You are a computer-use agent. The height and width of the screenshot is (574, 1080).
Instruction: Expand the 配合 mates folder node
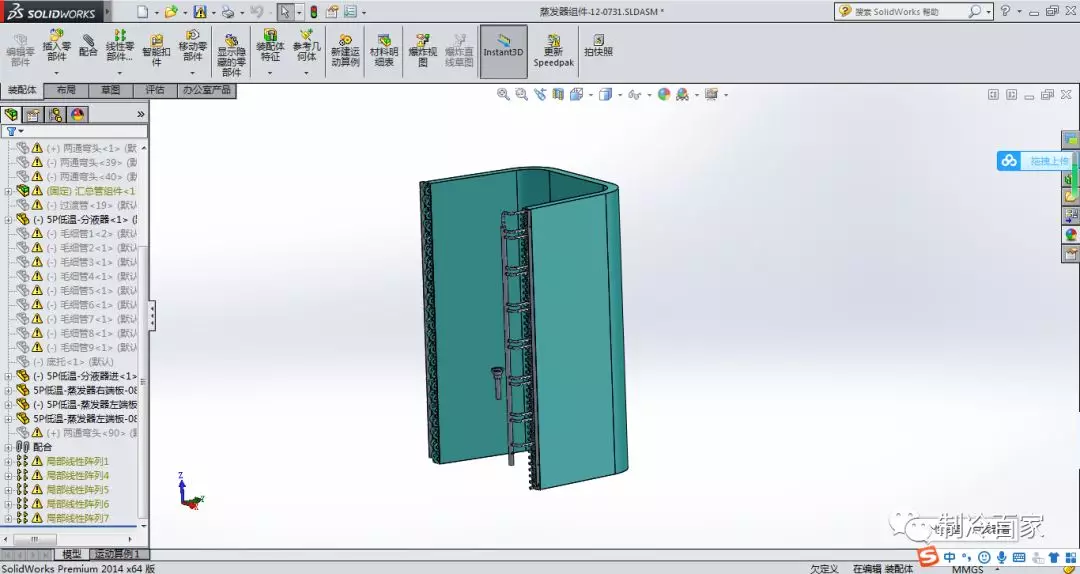click(8, 447)
